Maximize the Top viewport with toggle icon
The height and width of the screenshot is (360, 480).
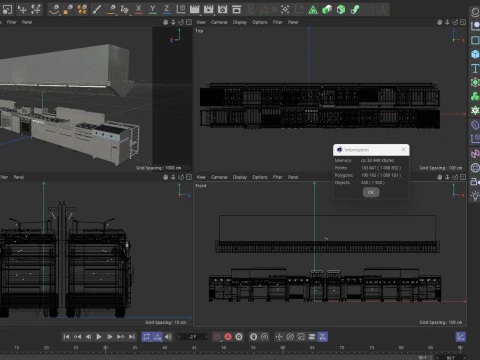[463, 22]
